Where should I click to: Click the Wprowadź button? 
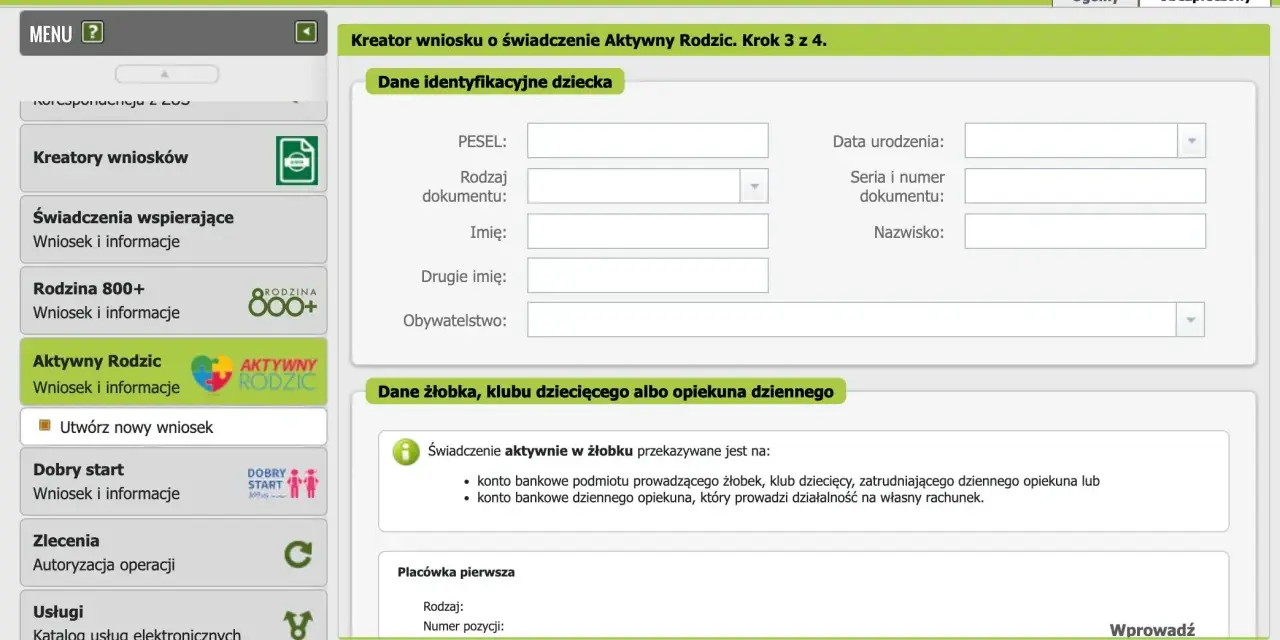tap(1152, 630)
